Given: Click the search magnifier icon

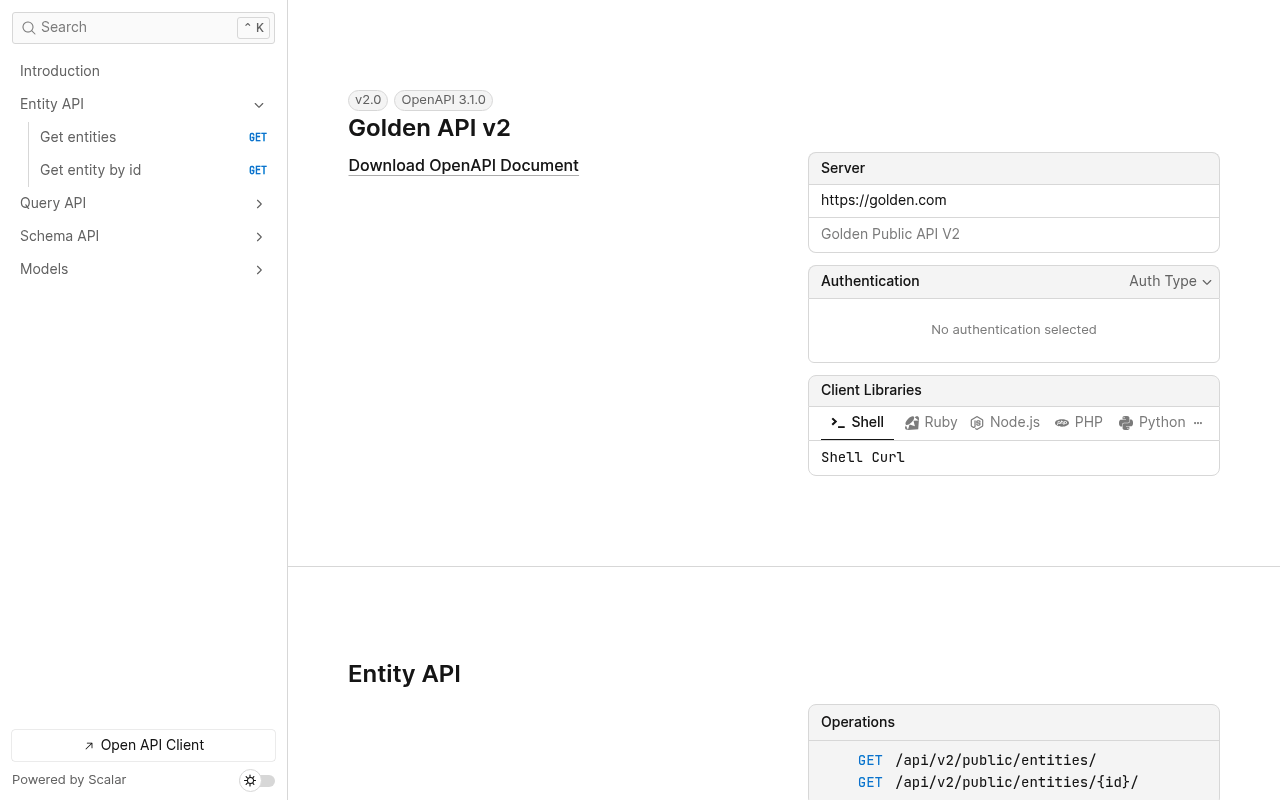Looking at the screenshot, I should pyautogui.click(x=29, y=28).
